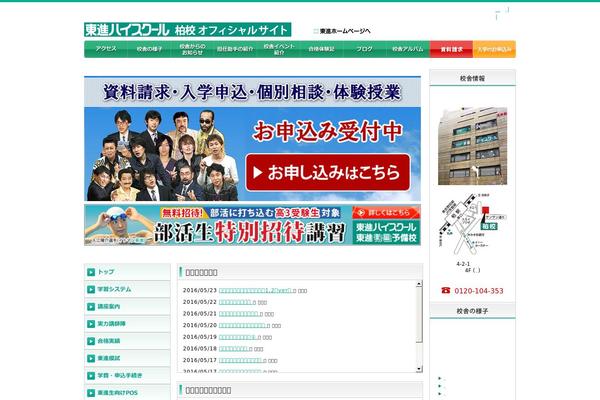
Task: Open the news entry dated 2016/05/20
Action: pos(242,325)
